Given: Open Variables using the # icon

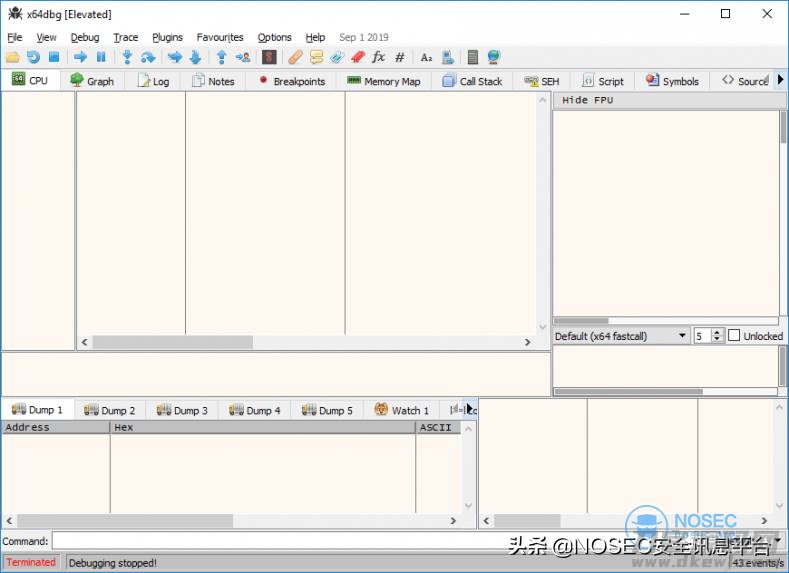Looking at the screenshot, I should 400,57.
